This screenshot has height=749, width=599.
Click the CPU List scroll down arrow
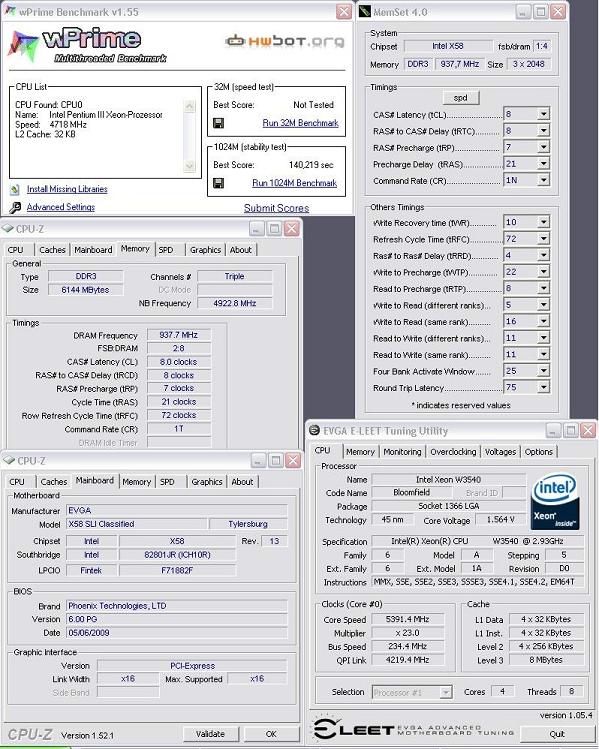click(190, 166)
